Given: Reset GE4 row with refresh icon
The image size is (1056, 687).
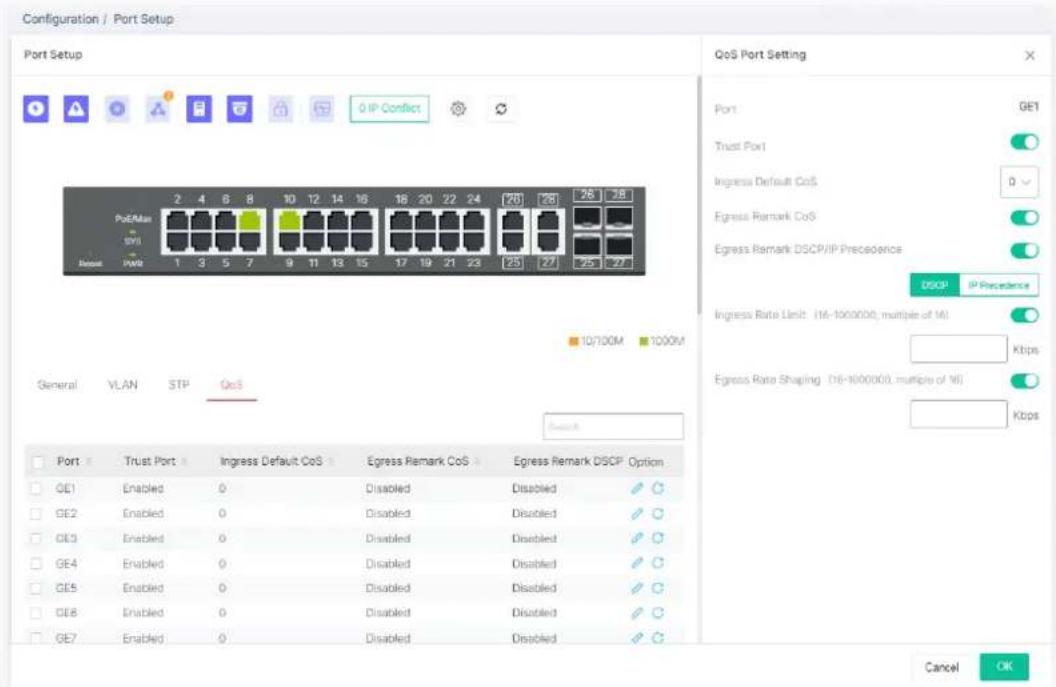Looking at the screenshot, I should point(658,563).
